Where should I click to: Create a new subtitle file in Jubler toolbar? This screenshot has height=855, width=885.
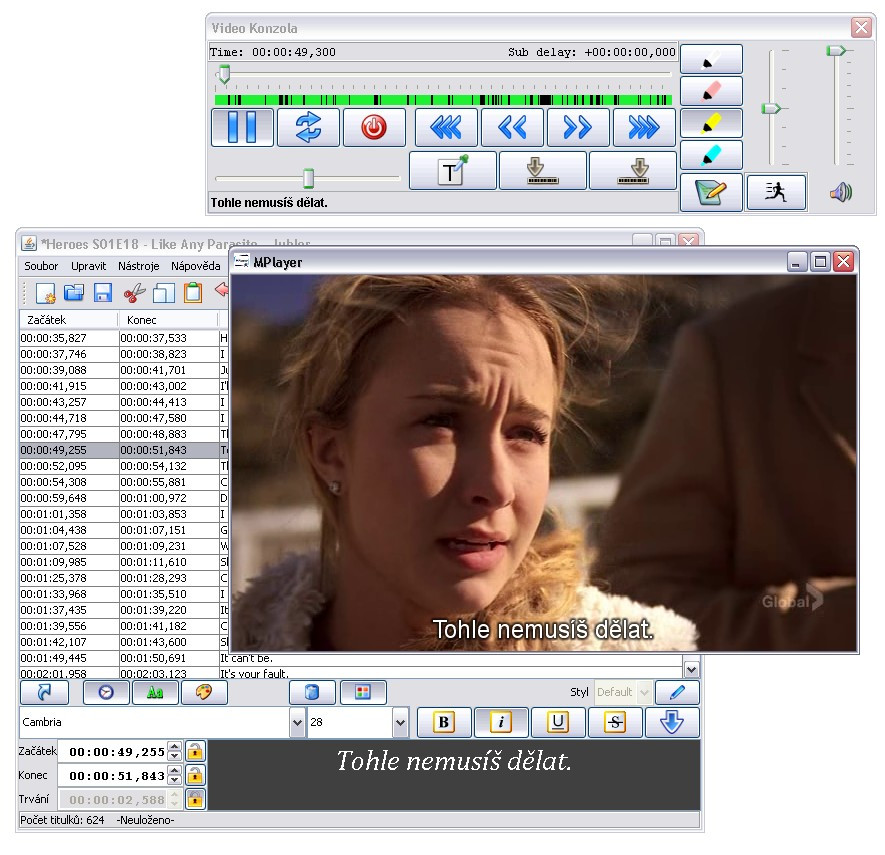(45, 293)
